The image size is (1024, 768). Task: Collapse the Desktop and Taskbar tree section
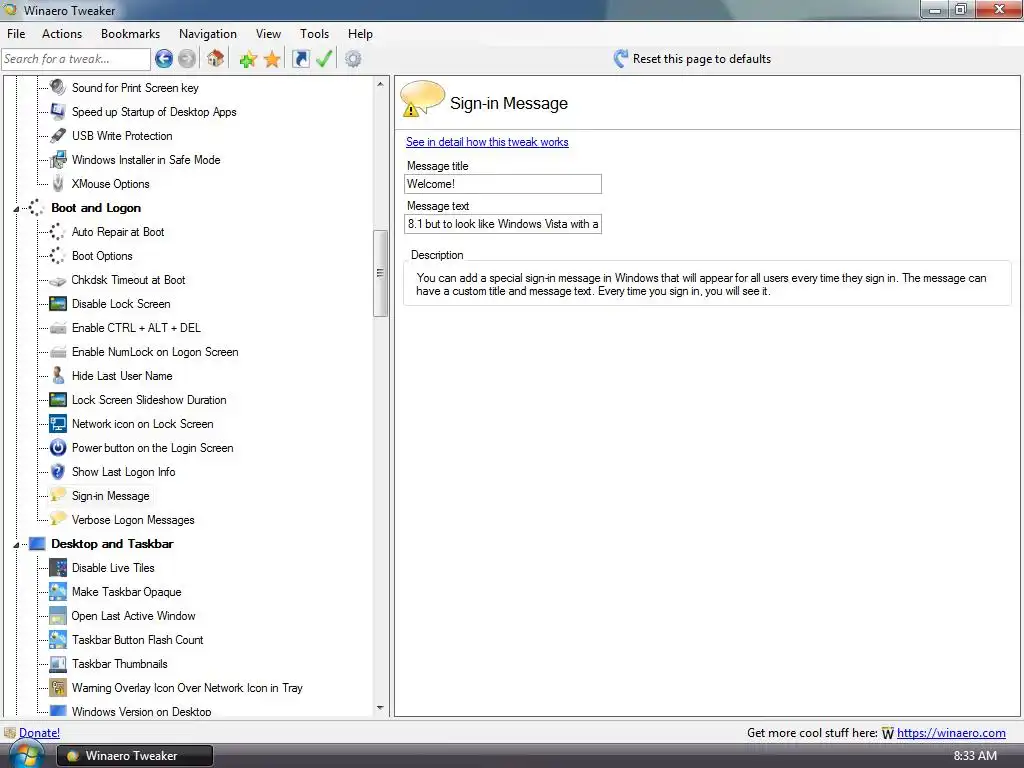point(16,545)
